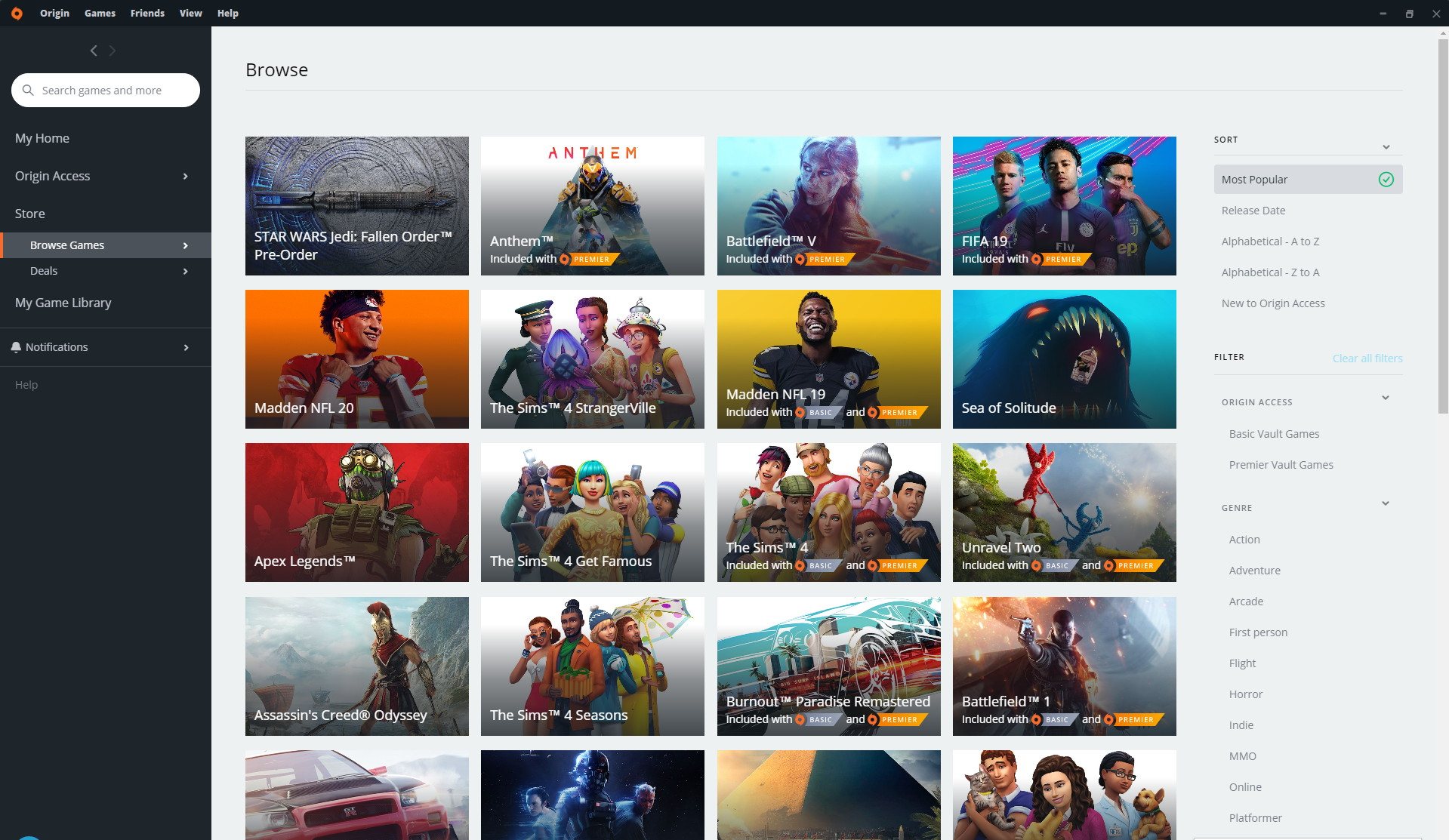Open the Madden NFL 20 tile

click(x=356, y=359)
